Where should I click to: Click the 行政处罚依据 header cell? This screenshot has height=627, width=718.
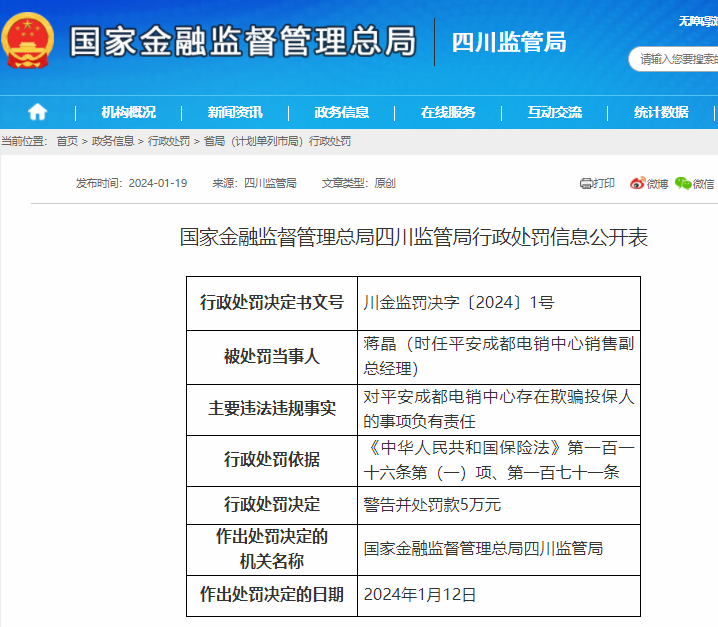point(272,461)
